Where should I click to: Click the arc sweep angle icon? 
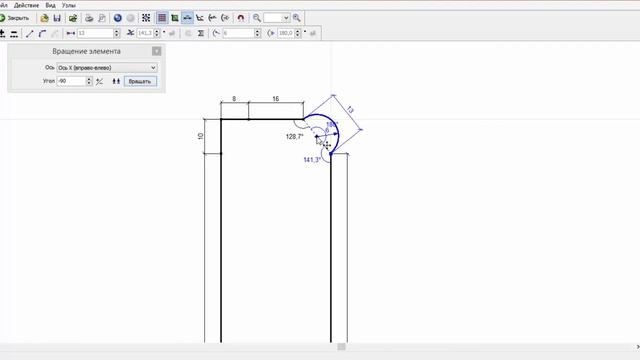[x=271, y=33]
